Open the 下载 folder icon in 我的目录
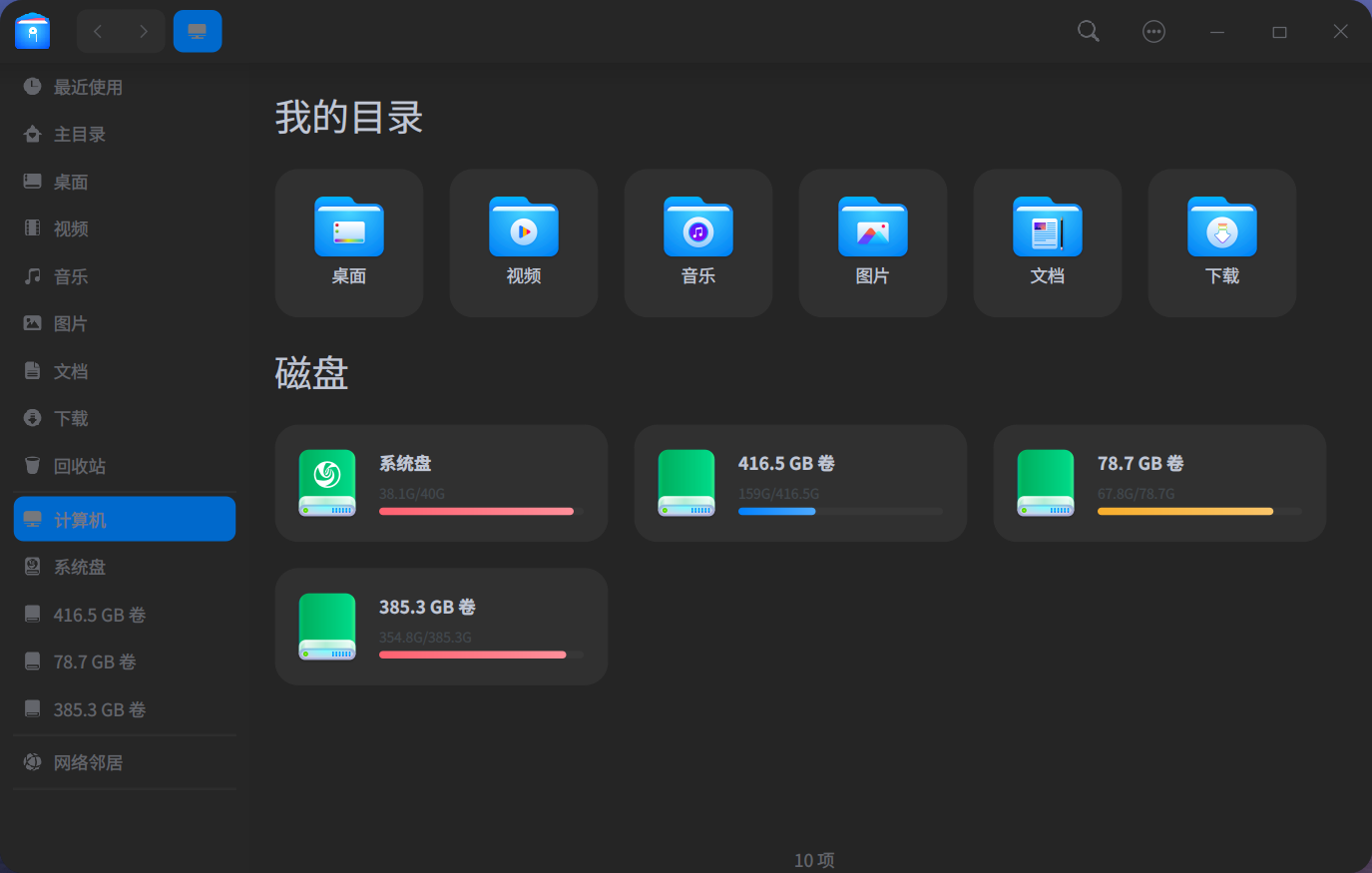 coord(1221,227)
